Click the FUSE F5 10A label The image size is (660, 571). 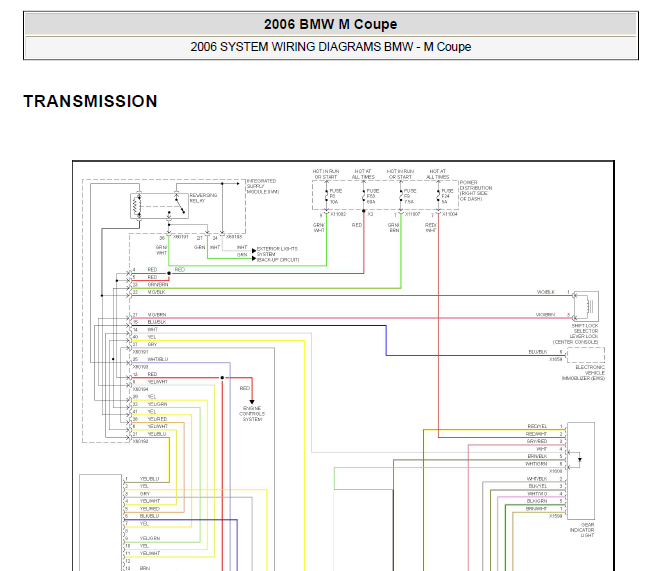click(x=335, y=197)
